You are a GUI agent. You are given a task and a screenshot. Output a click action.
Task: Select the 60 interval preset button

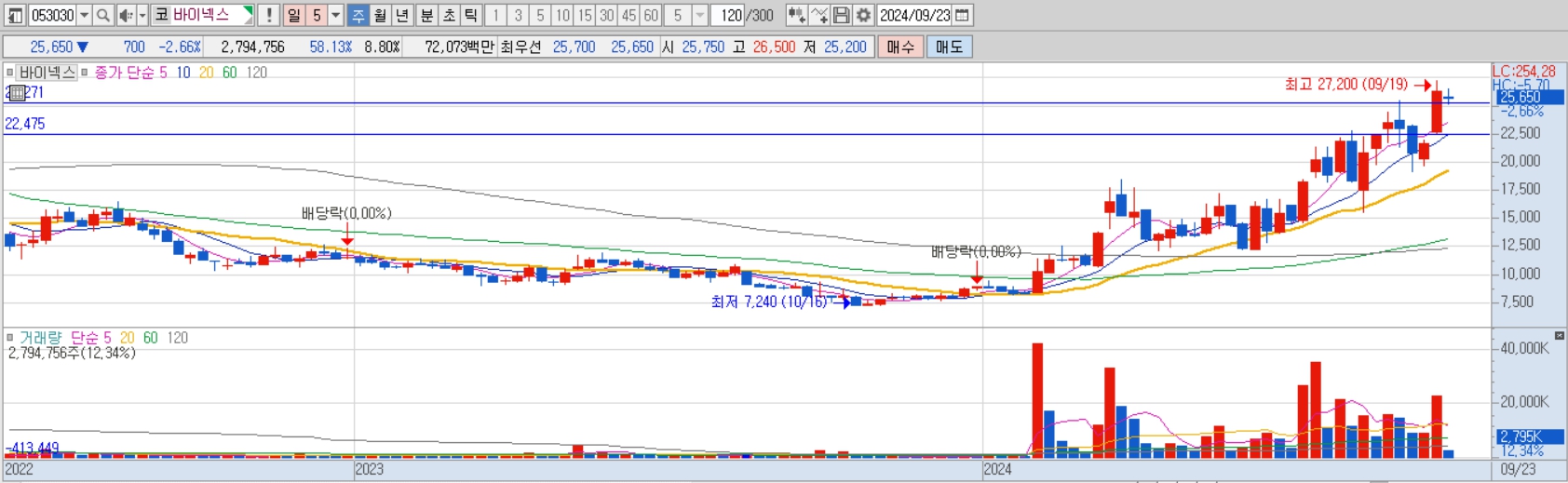click(651, 15)
